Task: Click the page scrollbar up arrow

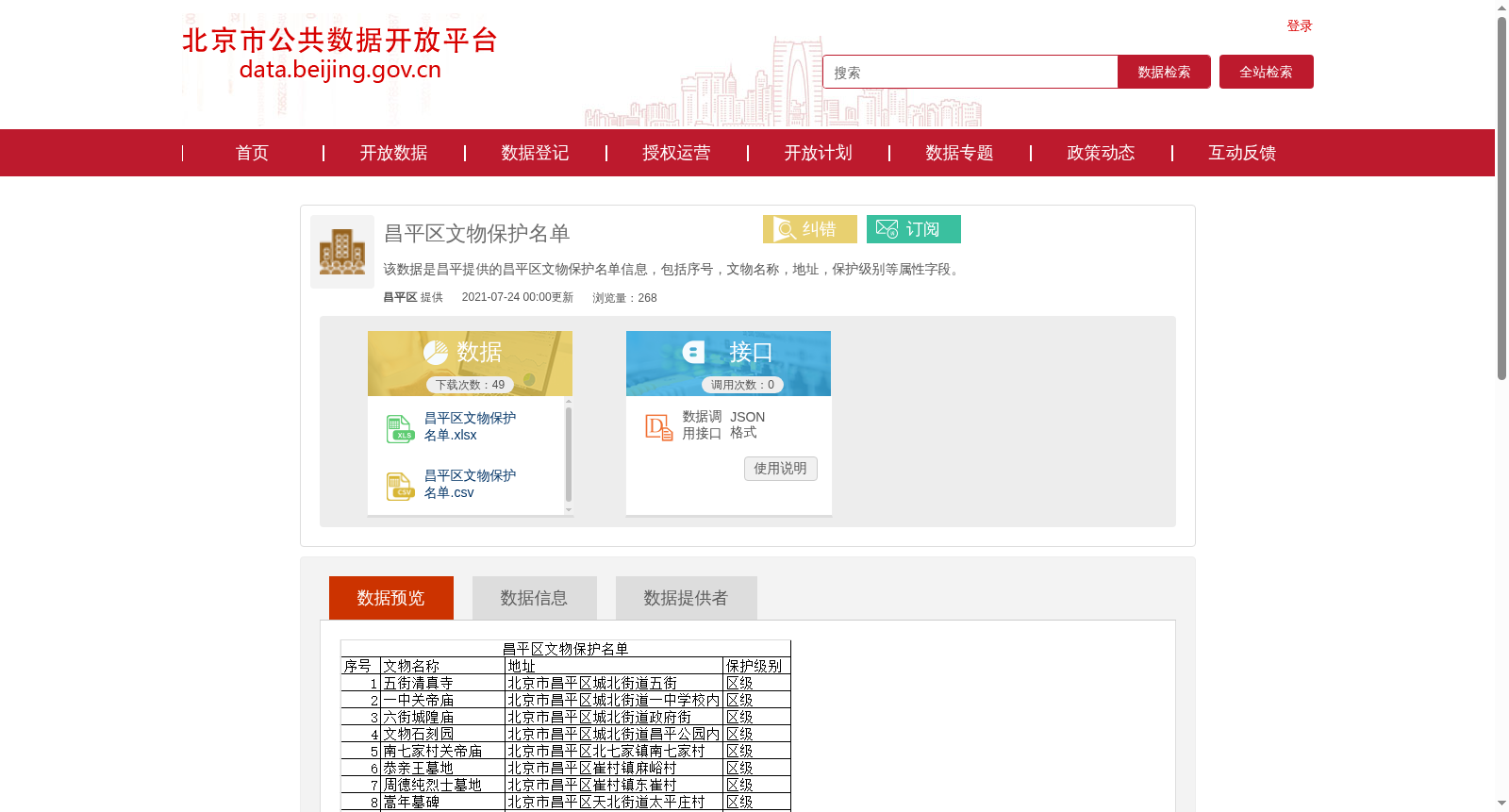Action: point(1501,8)
